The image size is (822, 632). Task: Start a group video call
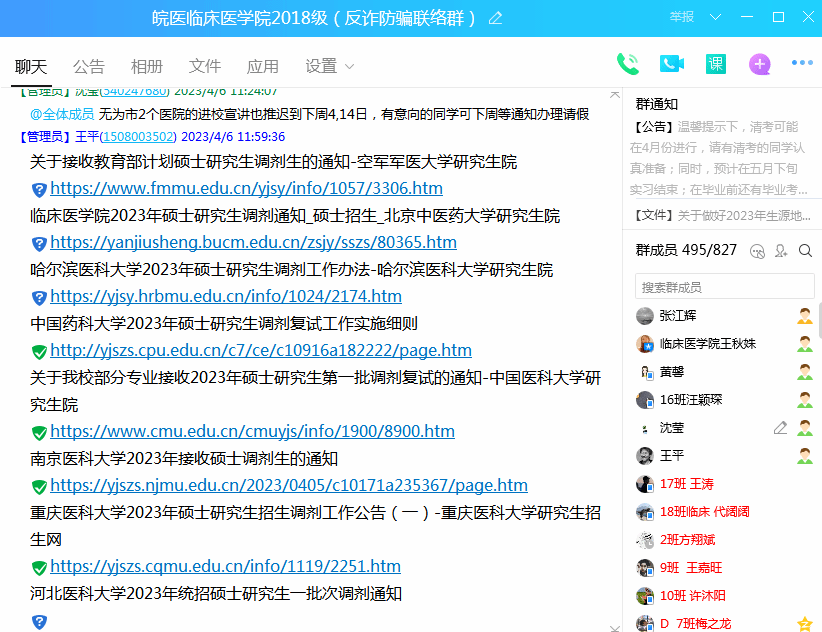click(x=672, y=65)
